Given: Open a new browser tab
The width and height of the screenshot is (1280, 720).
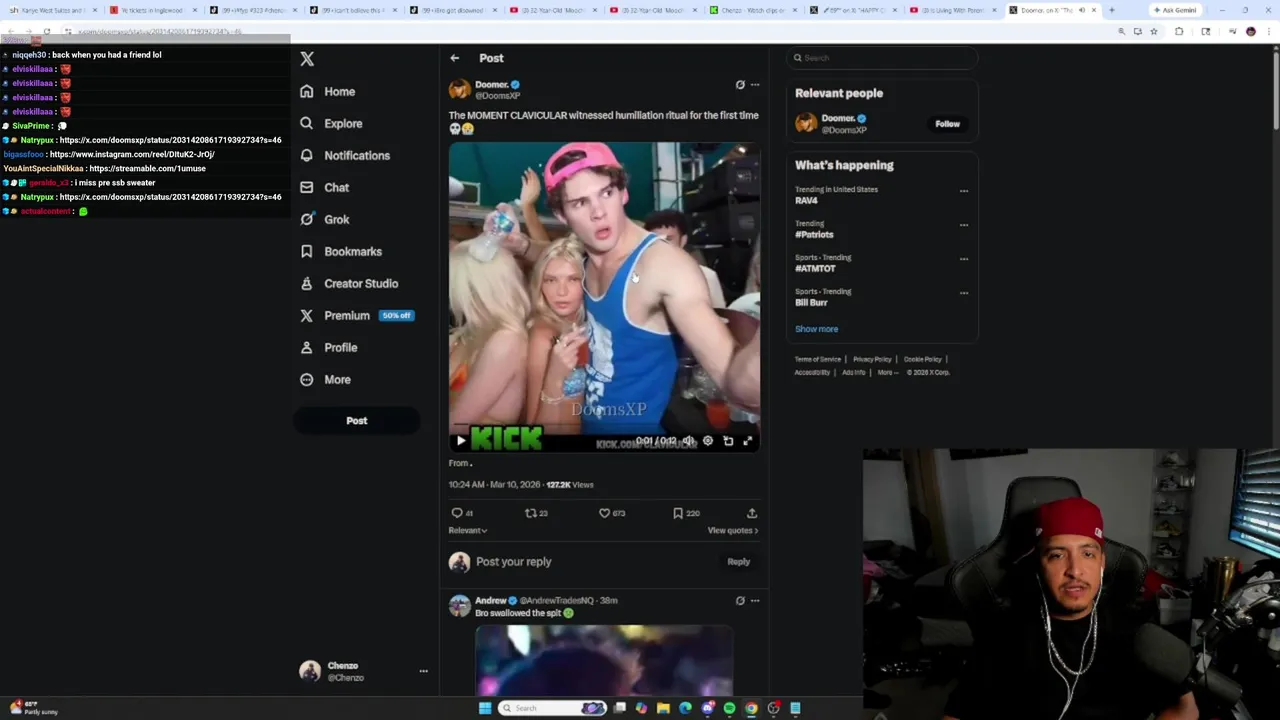Looking at the screenshot, I should point(1111,10).
